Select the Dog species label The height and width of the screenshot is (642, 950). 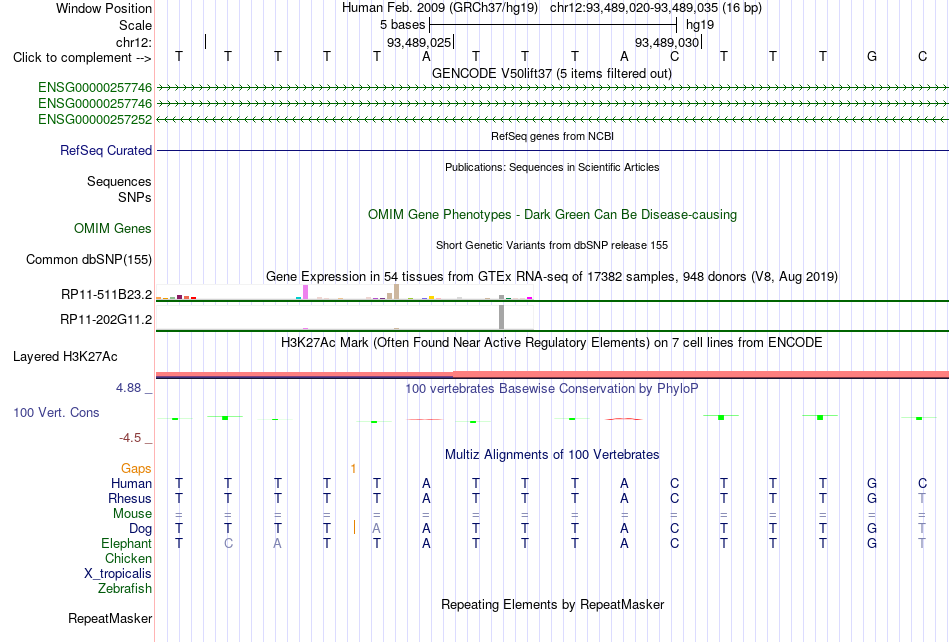click(140, 529)
